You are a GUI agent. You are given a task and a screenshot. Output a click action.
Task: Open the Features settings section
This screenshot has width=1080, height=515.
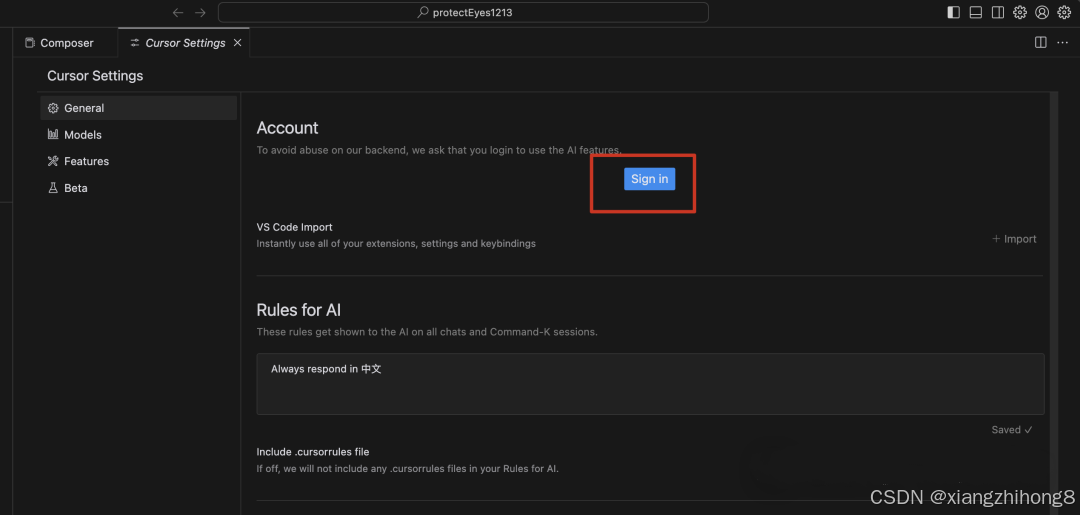pyautogui.click(x=138, y=161)
